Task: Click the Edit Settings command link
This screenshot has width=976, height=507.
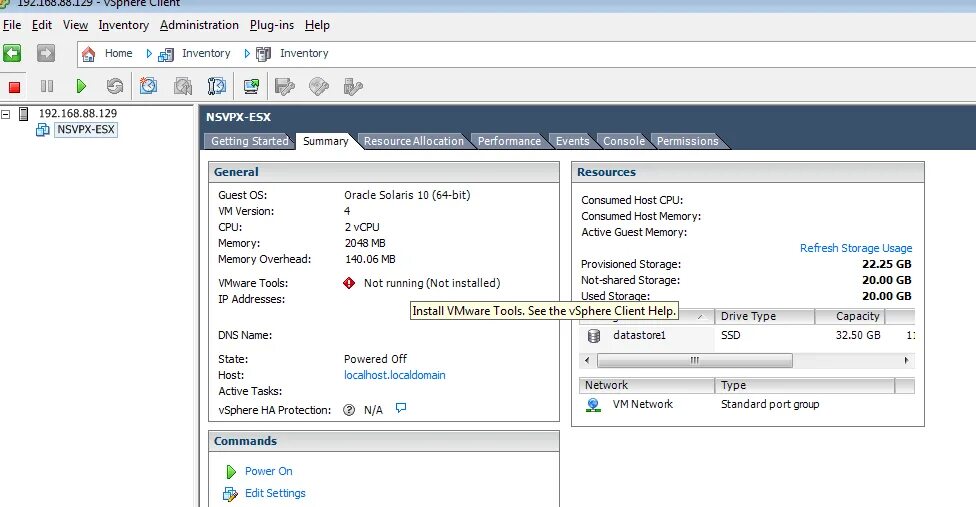Action: (275, 493)
